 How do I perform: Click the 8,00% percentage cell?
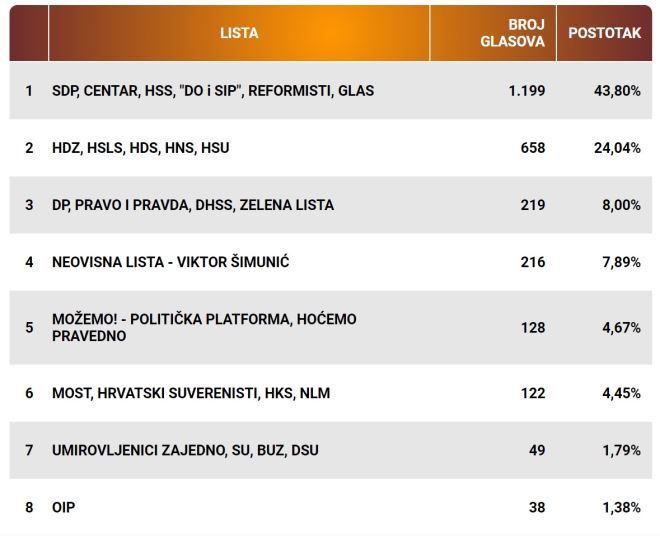coord(624,205)
